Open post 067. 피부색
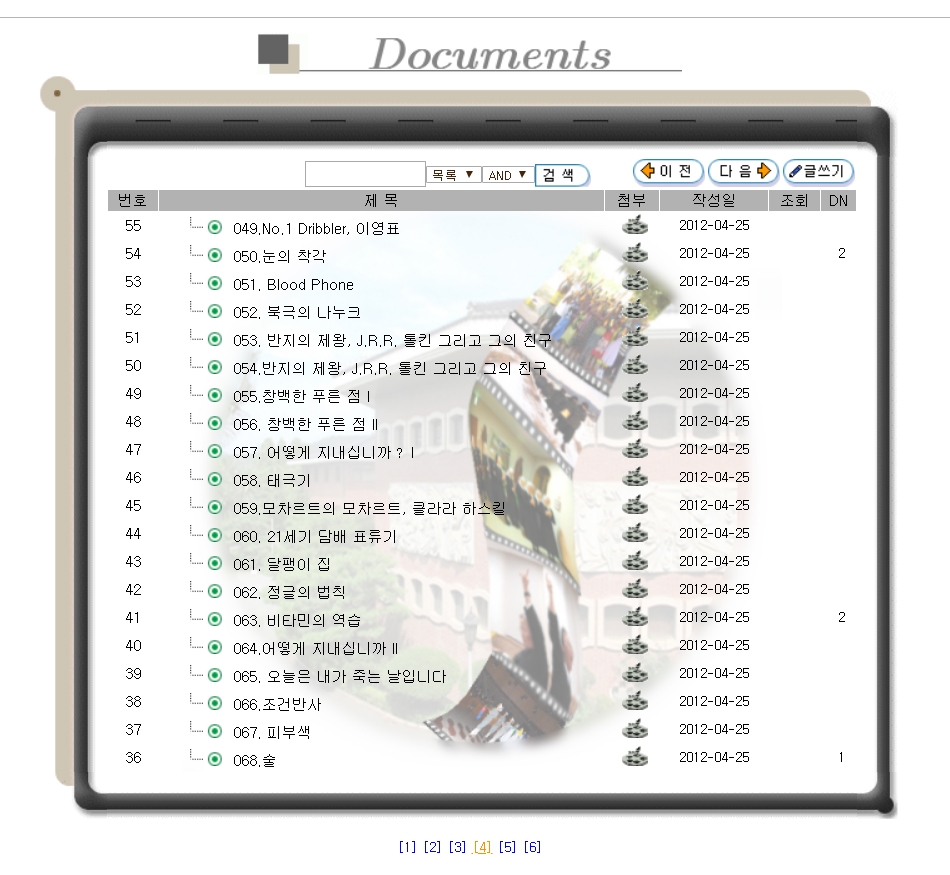 pos(271,732)
